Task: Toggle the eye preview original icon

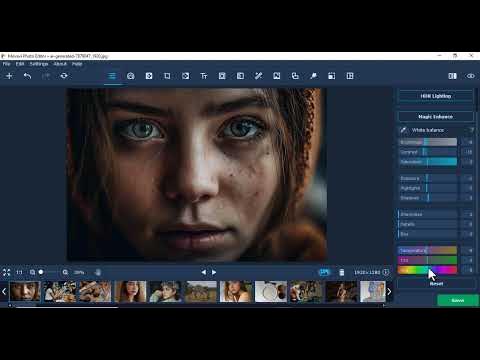Action: [470, 76]
